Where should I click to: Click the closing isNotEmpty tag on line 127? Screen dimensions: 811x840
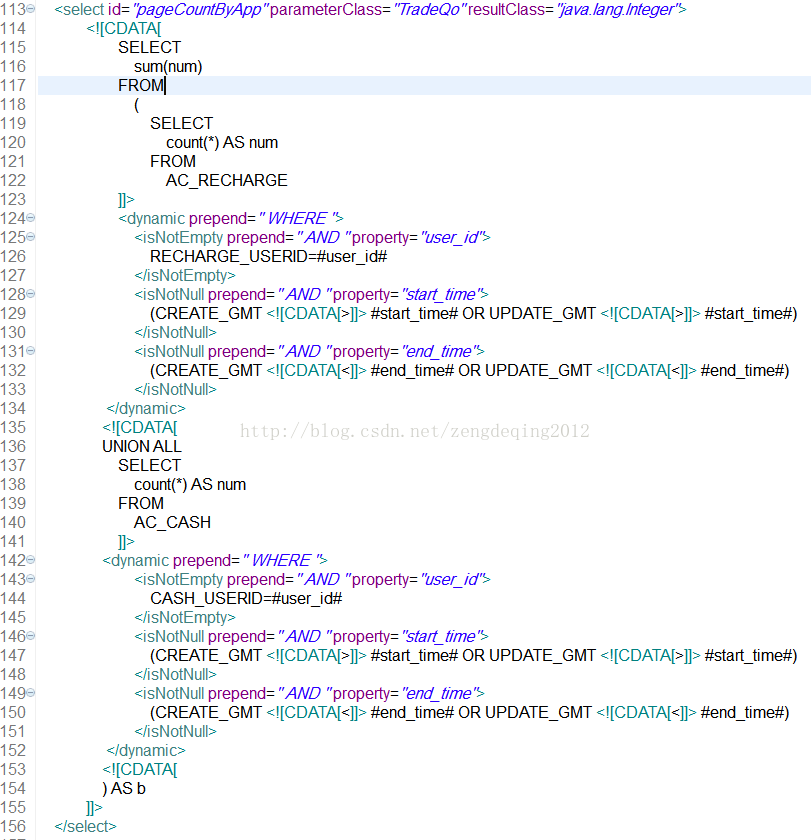(x=185, y=275)
